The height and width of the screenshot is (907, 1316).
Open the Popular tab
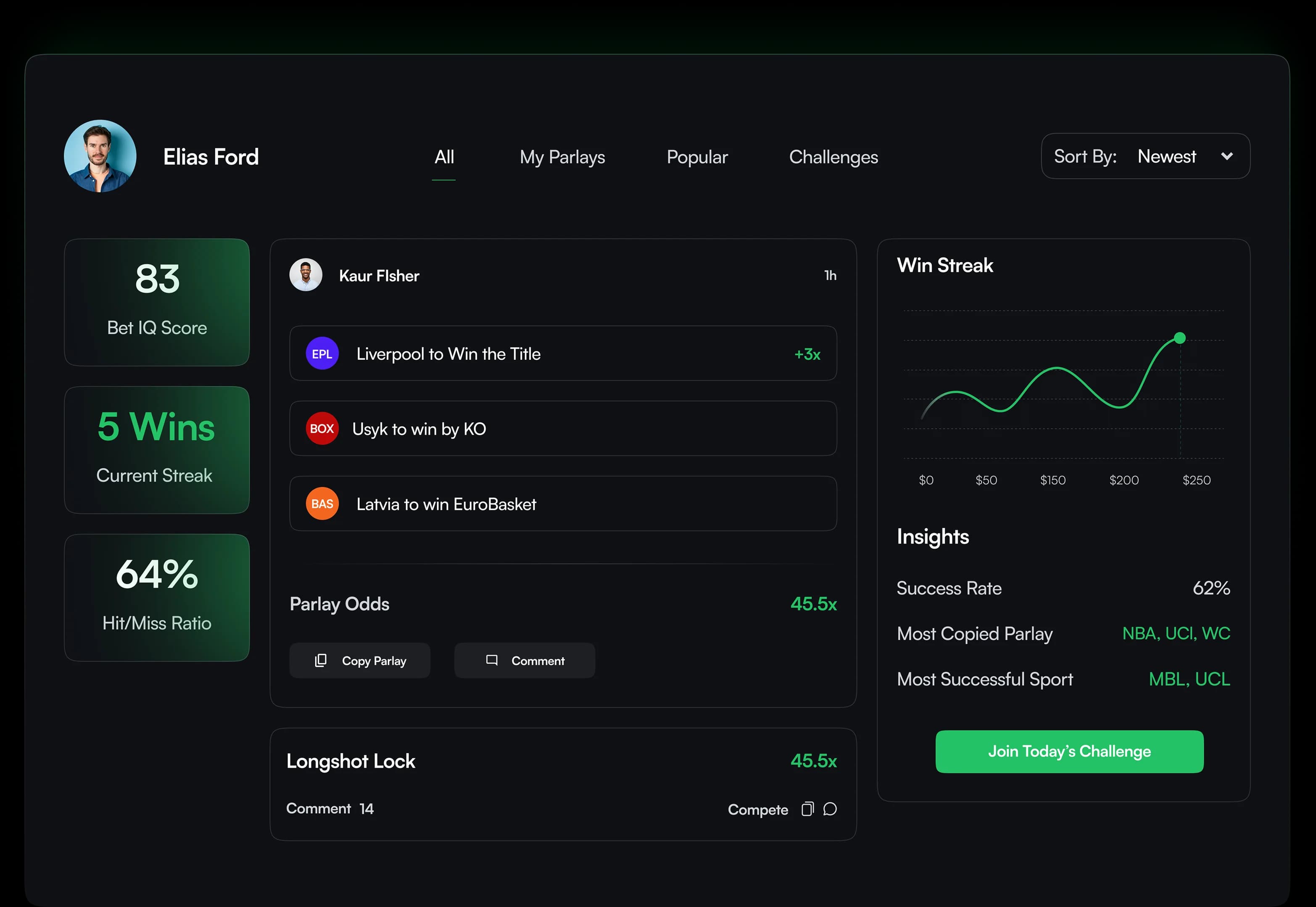click(696, 158)
